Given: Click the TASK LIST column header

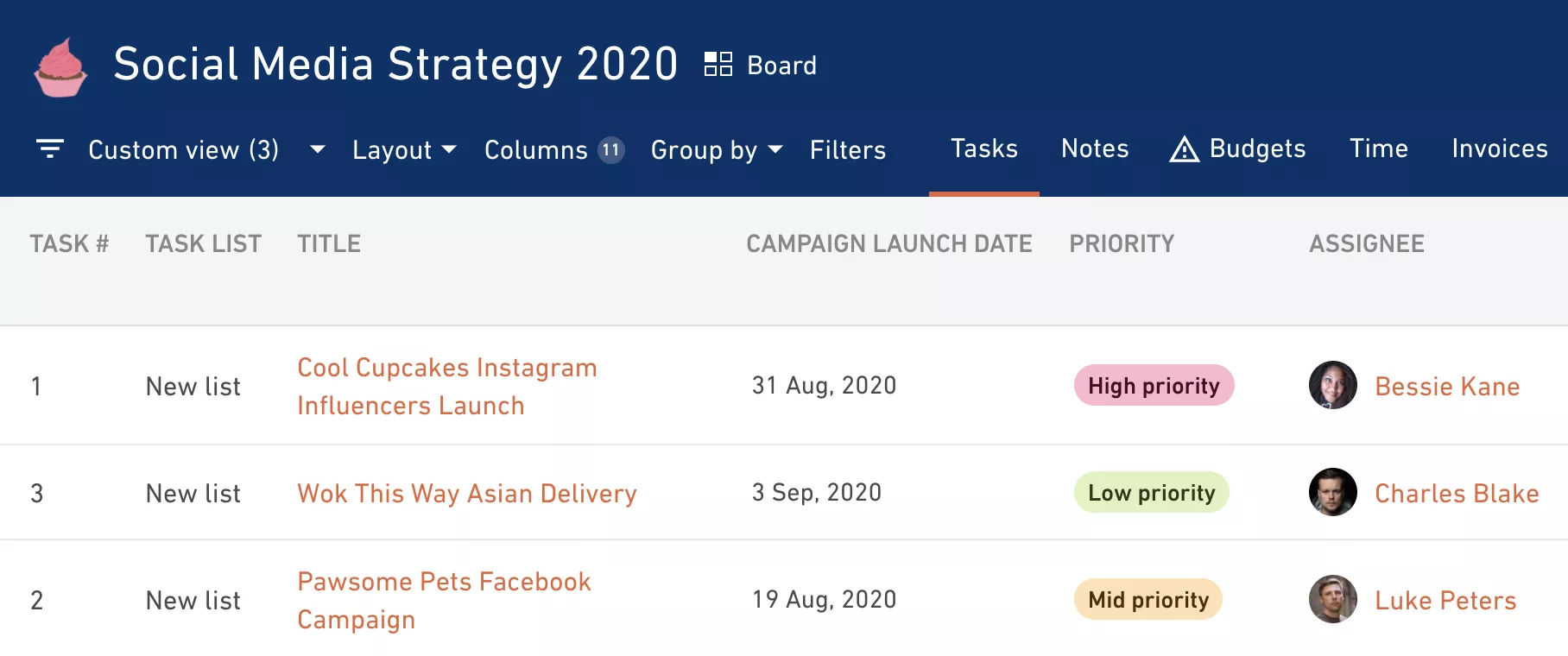Looking at the screenshot, I should click(203, 243).
